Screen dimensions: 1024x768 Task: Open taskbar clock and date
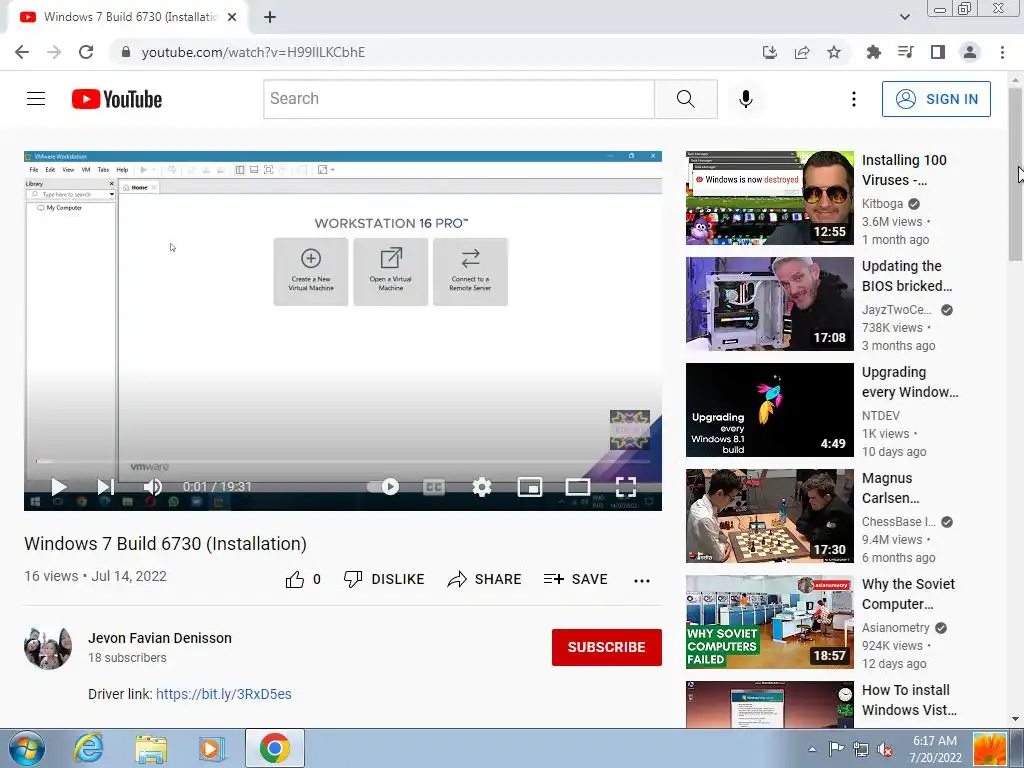[x=935, y=749]
